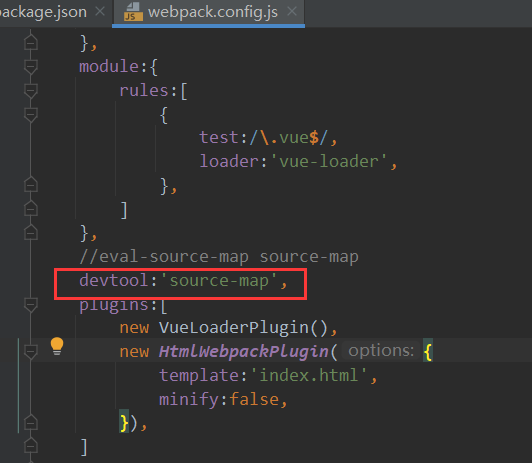The height and width of the screenshot is (463, 532).
Task: Click the 'index.html' template string
Action: 309,375
